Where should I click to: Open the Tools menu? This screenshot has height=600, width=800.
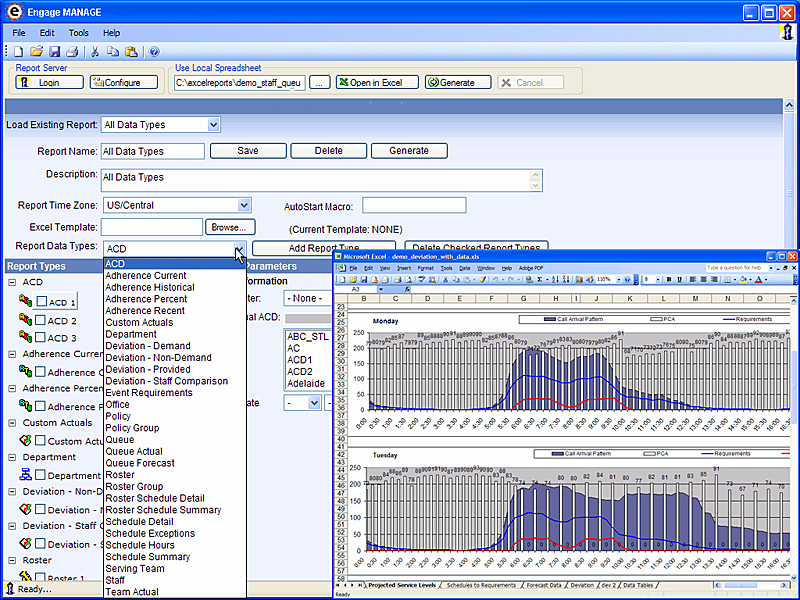(x=78, y=33)
